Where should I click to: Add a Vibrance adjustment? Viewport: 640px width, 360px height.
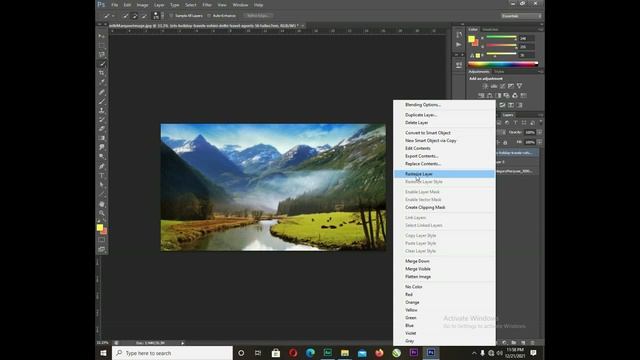tap(519, 86)
